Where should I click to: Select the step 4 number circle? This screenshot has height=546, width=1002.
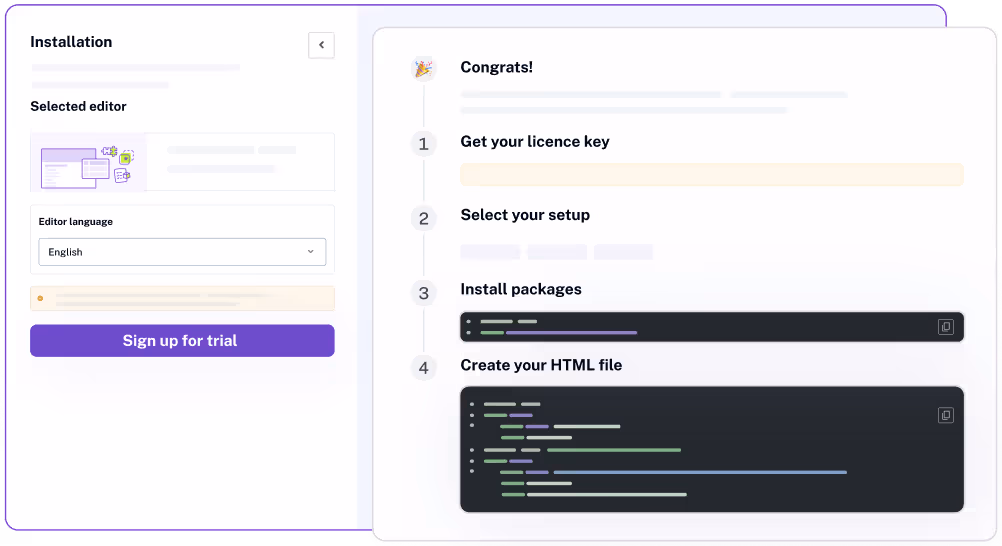(423, 368)
